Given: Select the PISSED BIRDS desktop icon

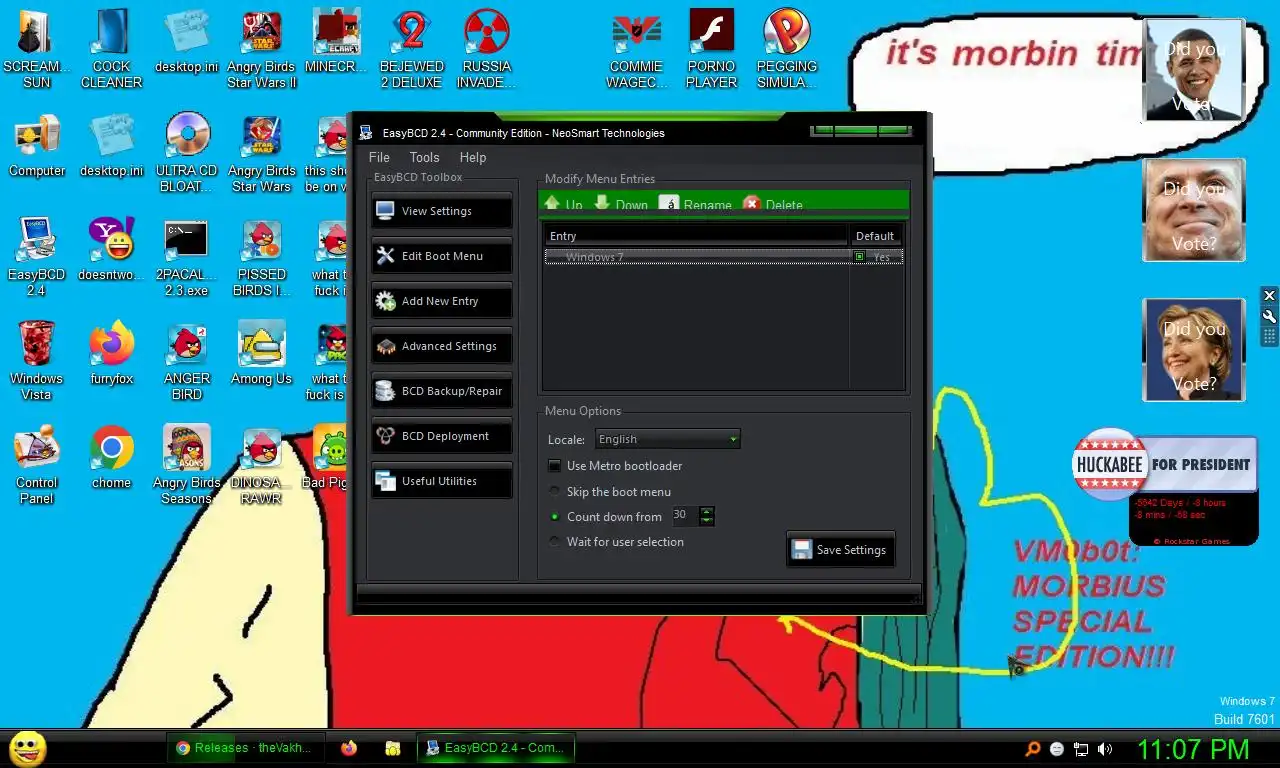Looking at the screenshot, I should click(x=261, y=256).
